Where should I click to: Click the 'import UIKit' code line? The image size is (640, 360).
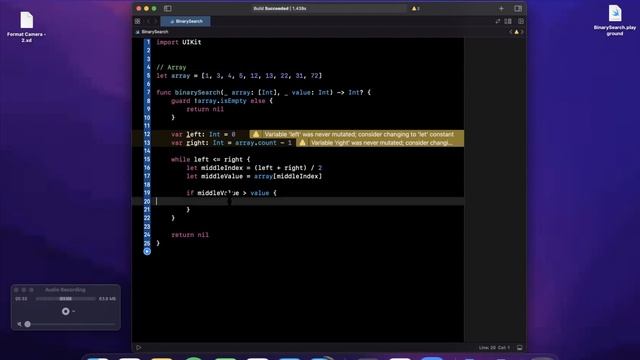click(x=179, y=42)
